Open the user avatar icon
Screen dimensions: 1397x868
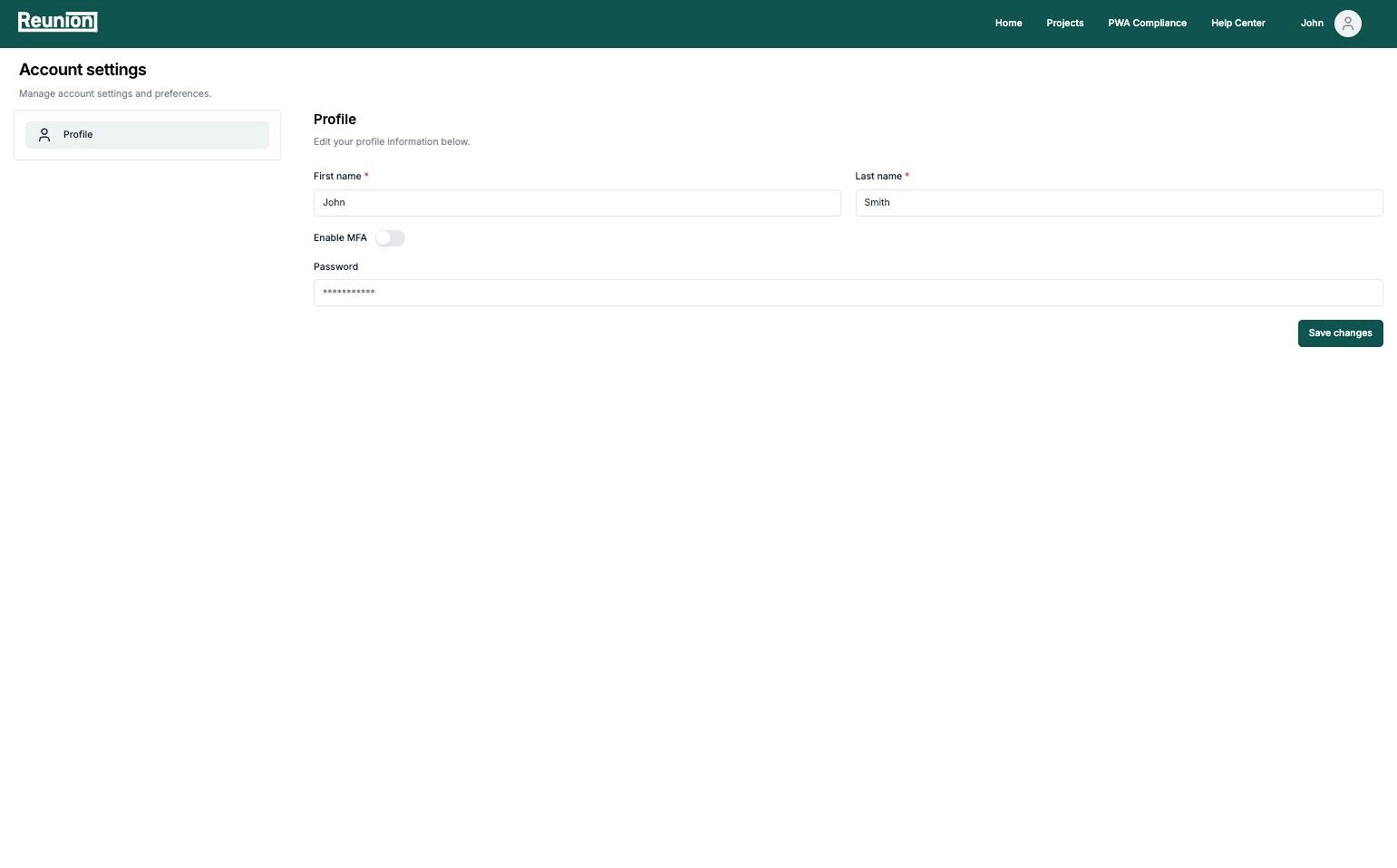pyautogui.click(x=1347, y=24)
